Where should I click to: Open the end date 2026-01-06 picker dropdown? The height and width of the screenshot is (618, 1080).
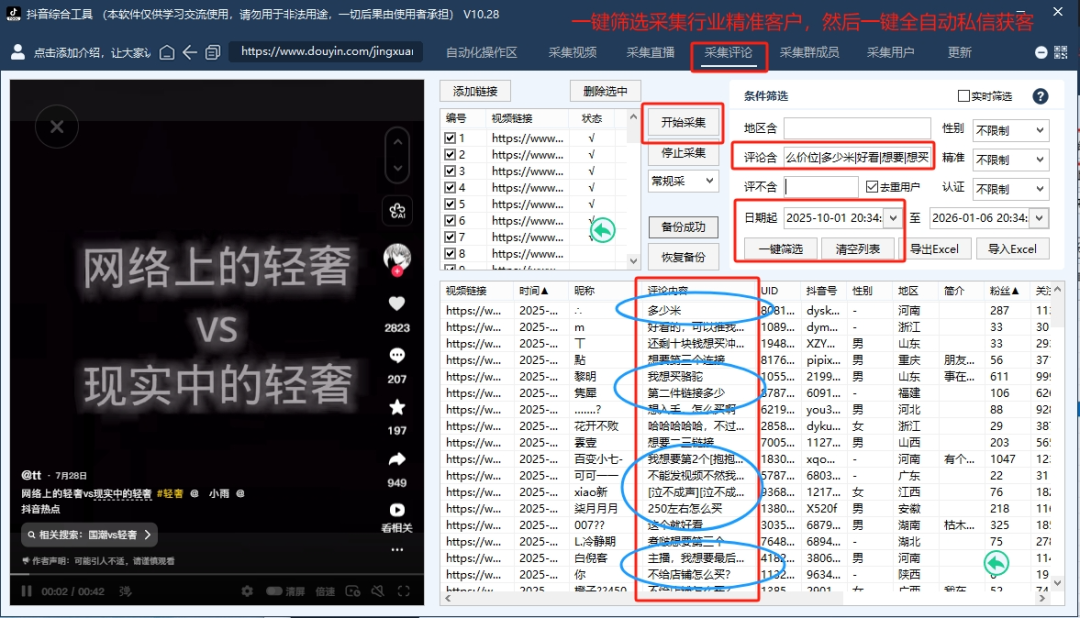pyautogui.click(x=1039, y=218)
